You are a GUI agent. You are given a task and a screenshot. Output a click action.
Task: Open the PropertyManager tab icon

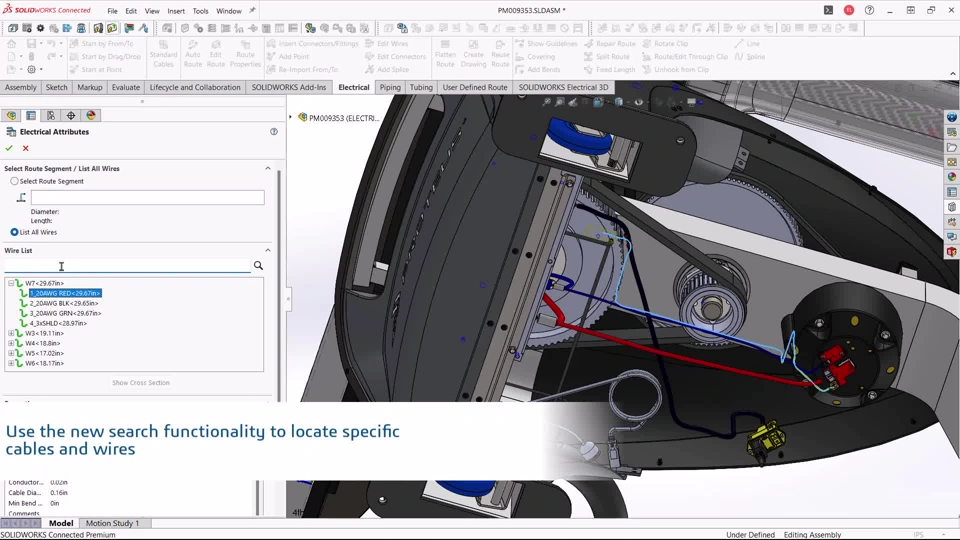(31, 115)
